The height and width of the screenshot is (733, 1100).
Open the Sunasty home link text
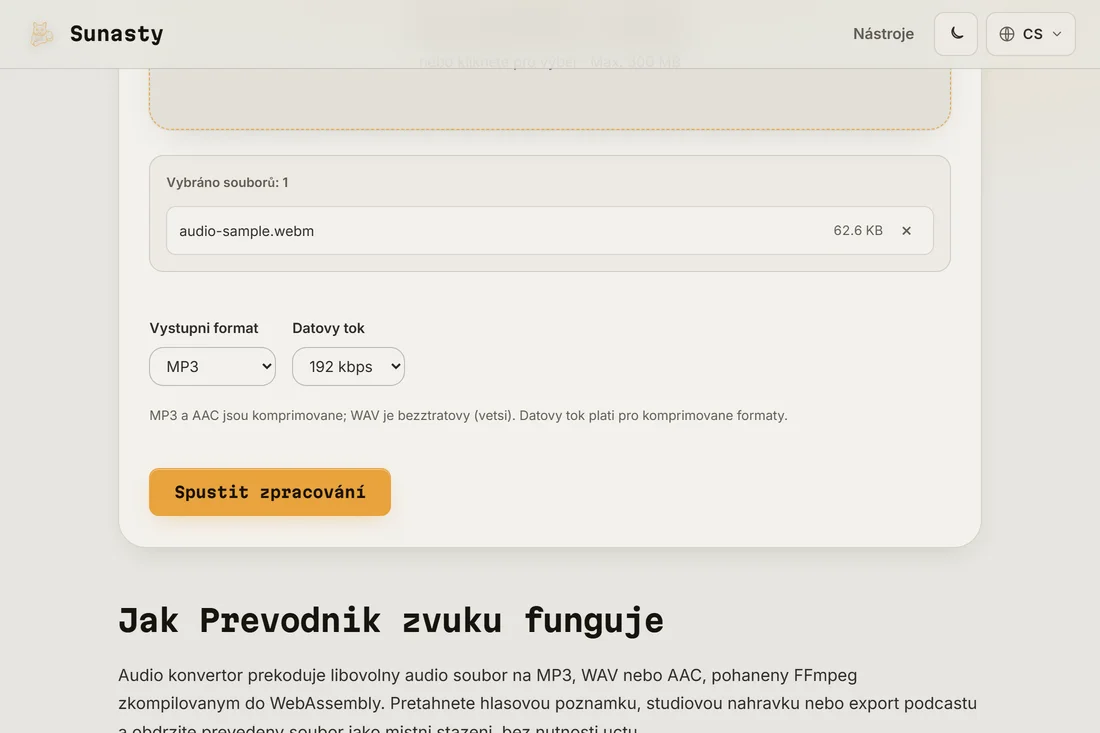(116, 34)
